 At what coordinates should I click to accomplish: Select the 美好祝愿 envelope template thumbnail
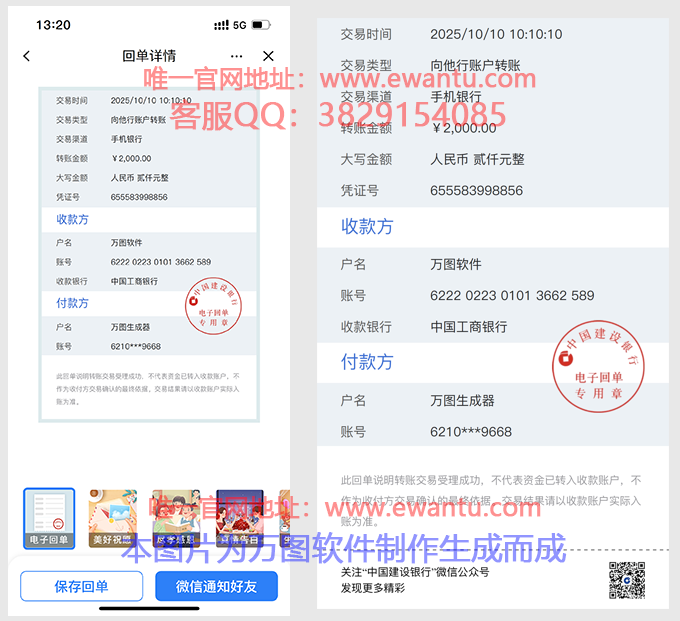pos(113,519)
